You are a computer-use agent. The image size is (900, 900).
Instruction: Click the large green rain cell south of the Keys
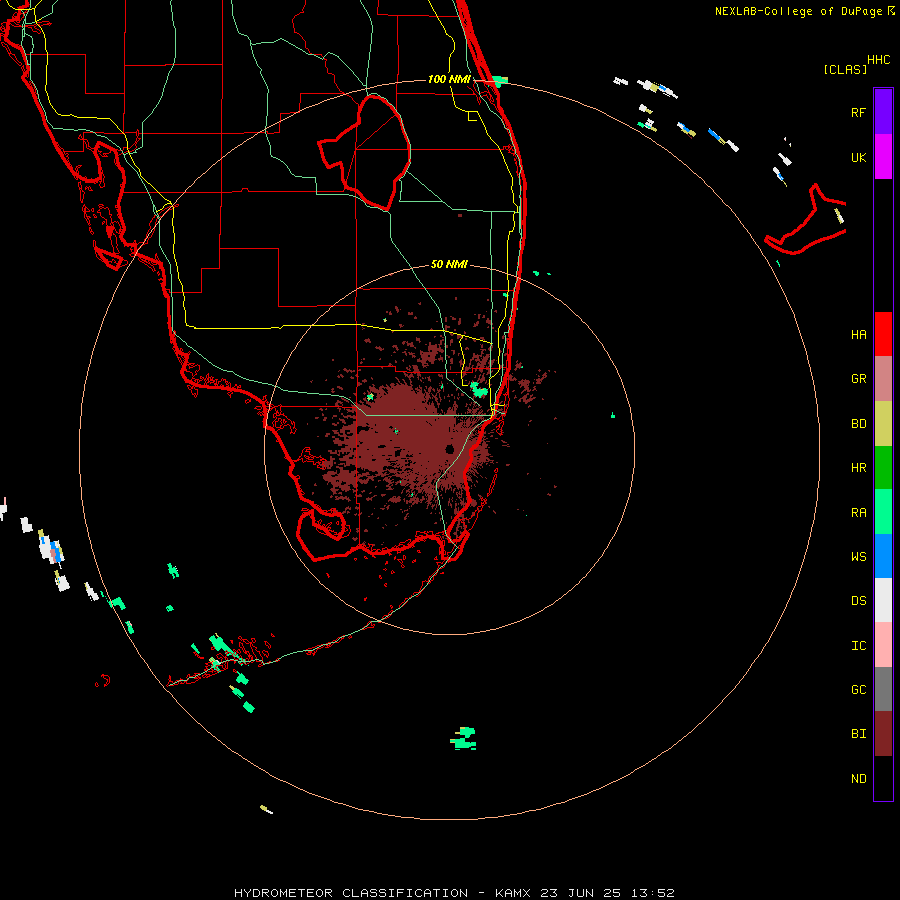[464, 738]
